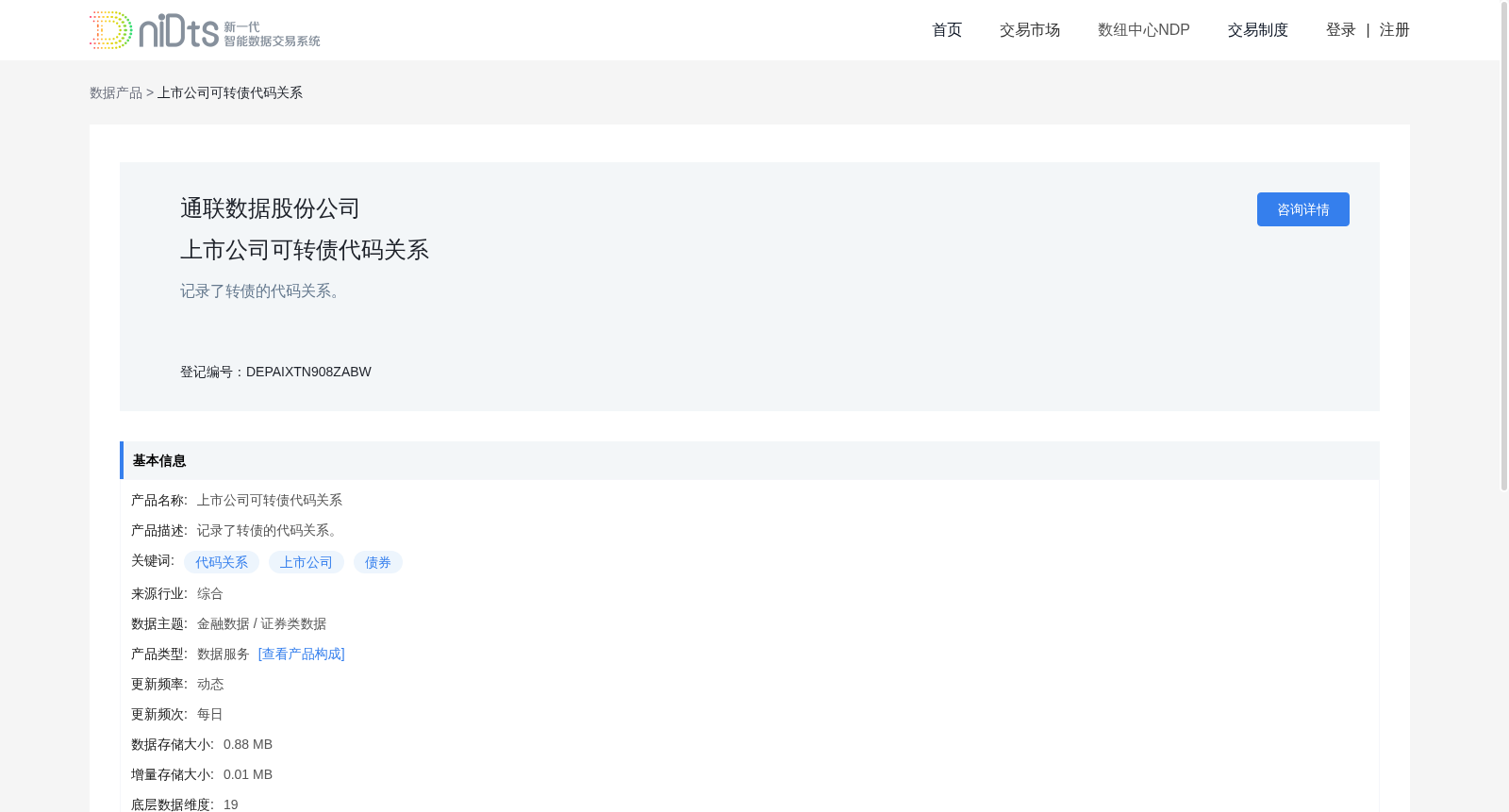Viewport: 1509px width, 812px height.
Task: Open the 查看产品构成 link
Action: coord(302,654)
